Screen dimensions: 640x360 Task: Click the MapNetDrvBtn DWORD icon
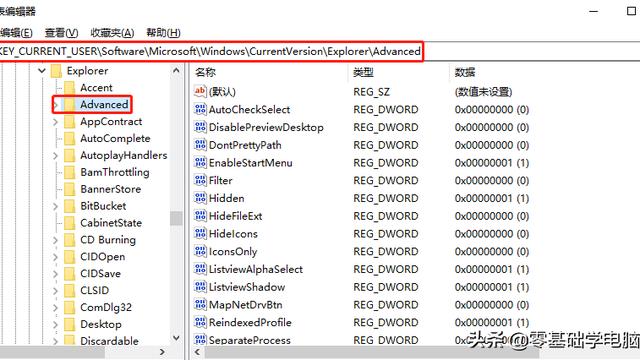pyautogui.click(x=200, y=304)
